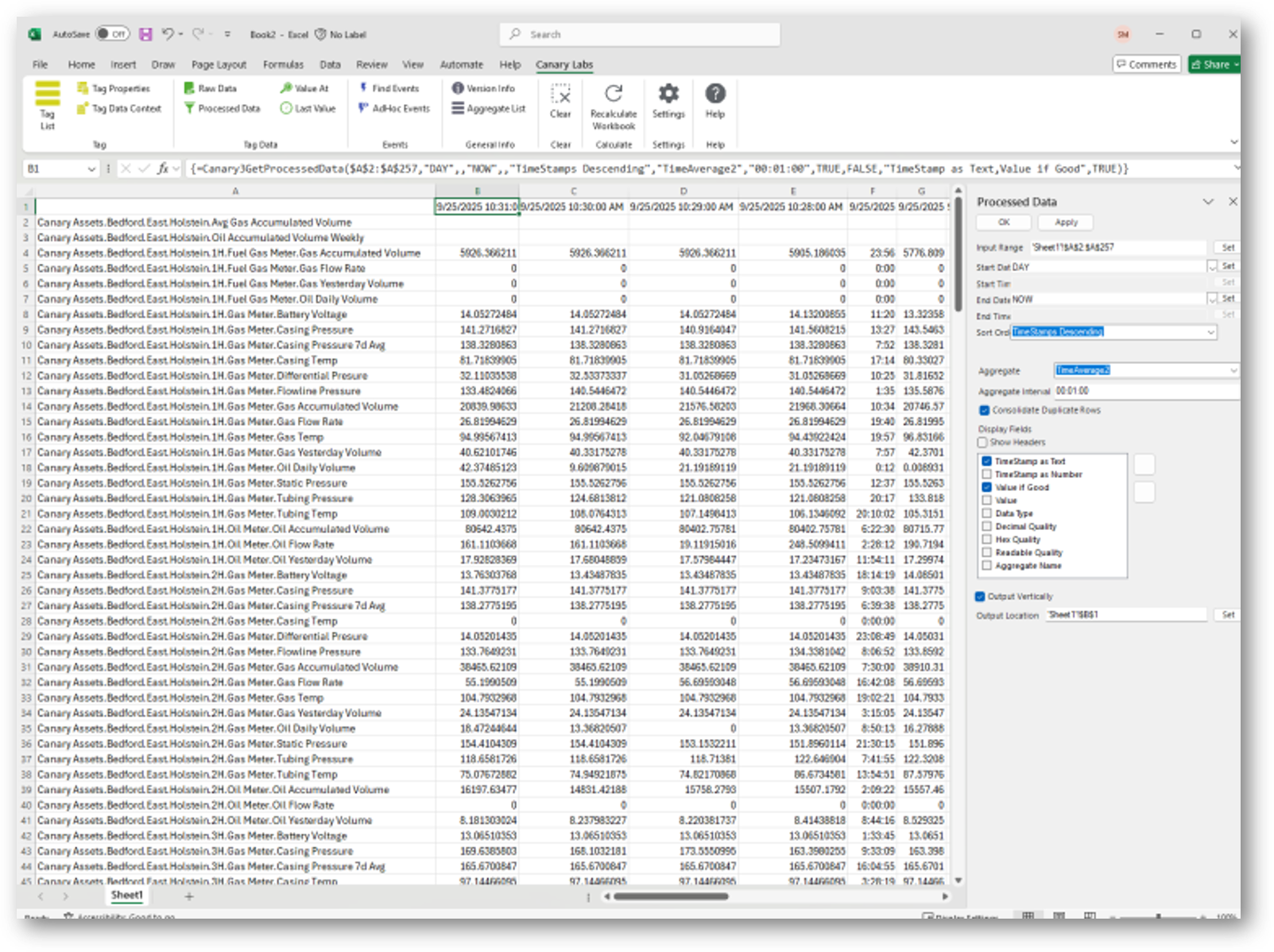Viewport: 1274px width, 952px height.
Task: Toggle Output Vertically checkbox
Action: click(x=980, y=597)
